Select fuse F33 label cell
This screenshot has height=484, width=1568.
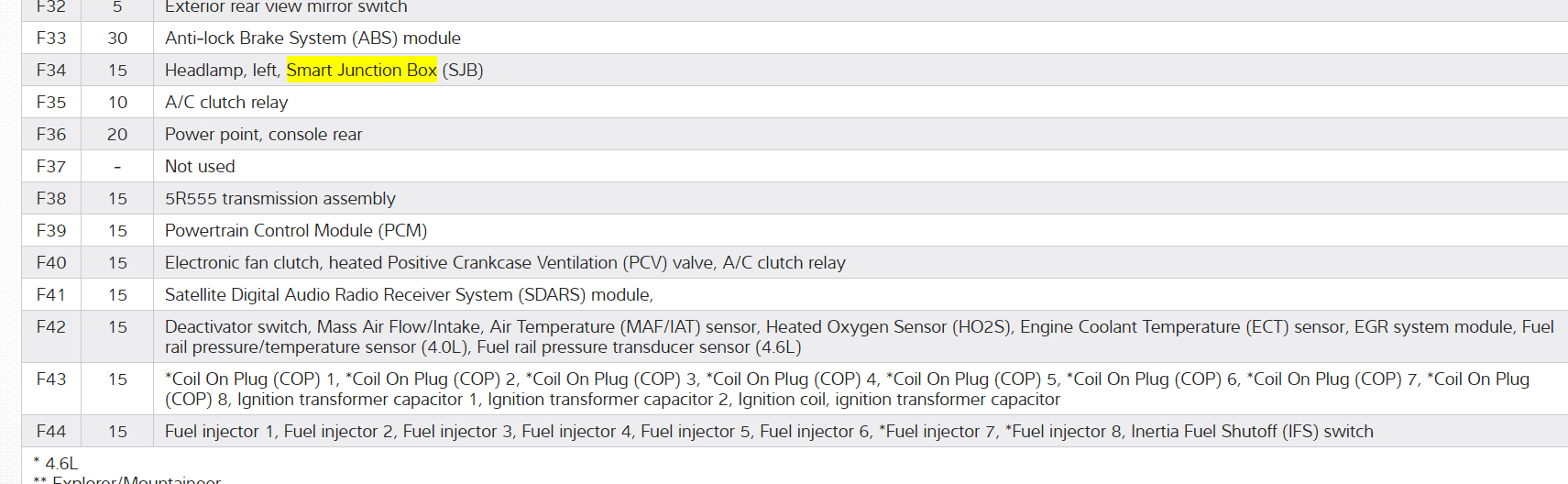[x=51, y=38]
